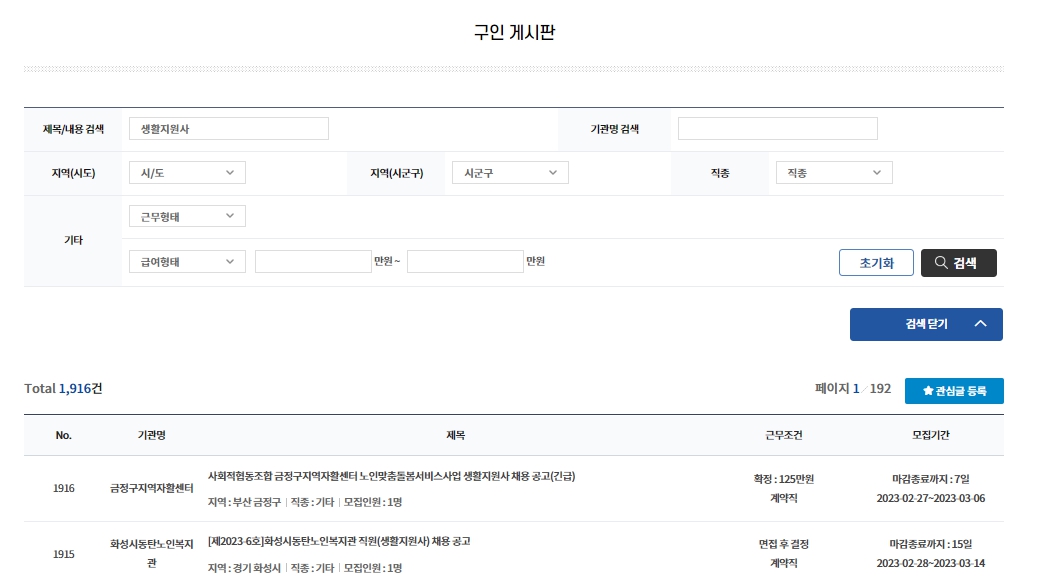Click the 관심글 등록 registration button
This screenshot has height=583, width=1042.
coord(952,391)
